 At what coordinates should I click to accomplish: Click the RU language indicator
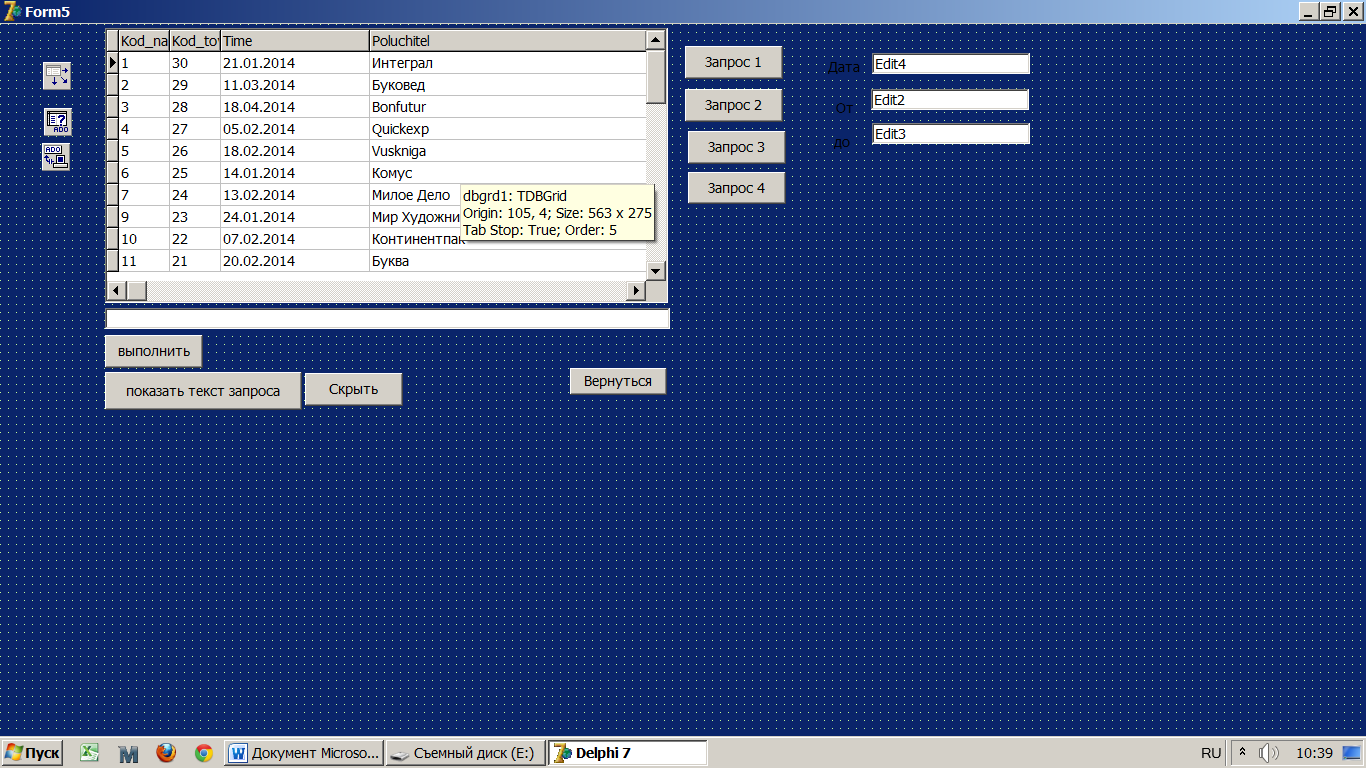pos(1211,753)
